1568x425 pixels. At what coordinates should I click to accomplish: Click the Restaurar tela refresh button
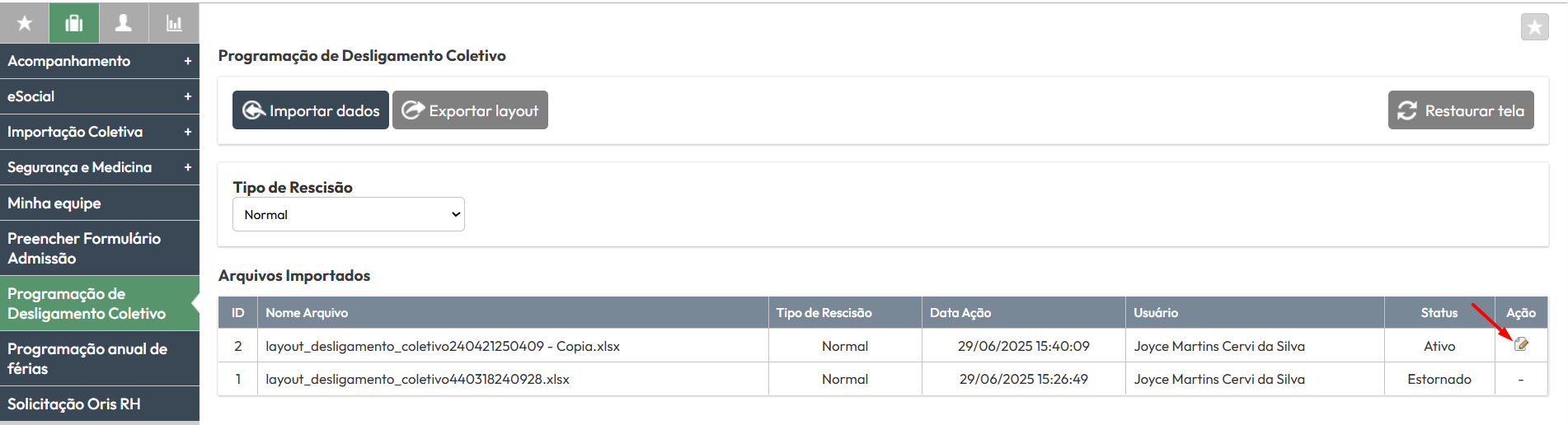coord(1461,110)
